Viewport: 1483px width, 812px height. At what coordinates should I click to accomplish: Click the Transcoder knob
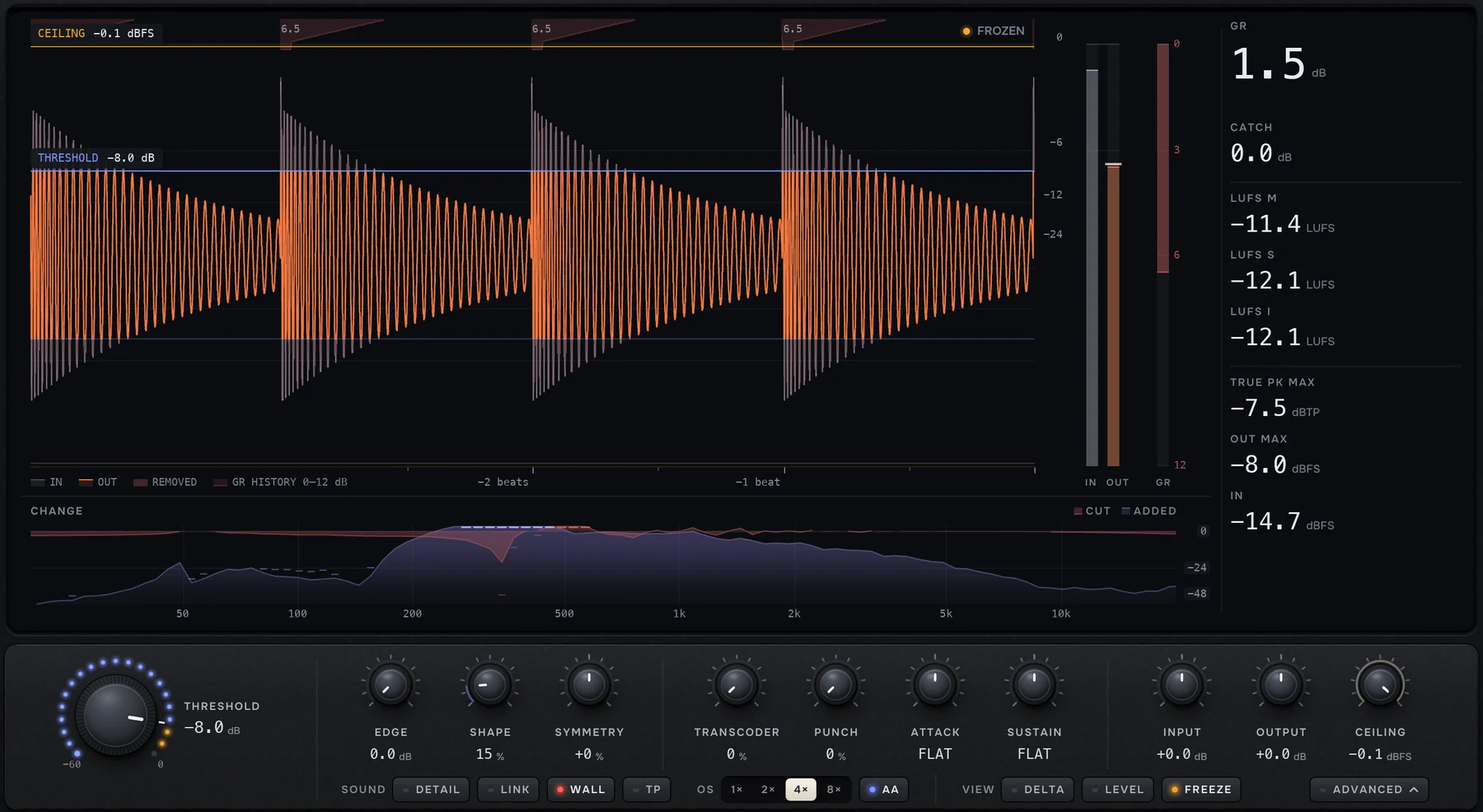[737, 685]
